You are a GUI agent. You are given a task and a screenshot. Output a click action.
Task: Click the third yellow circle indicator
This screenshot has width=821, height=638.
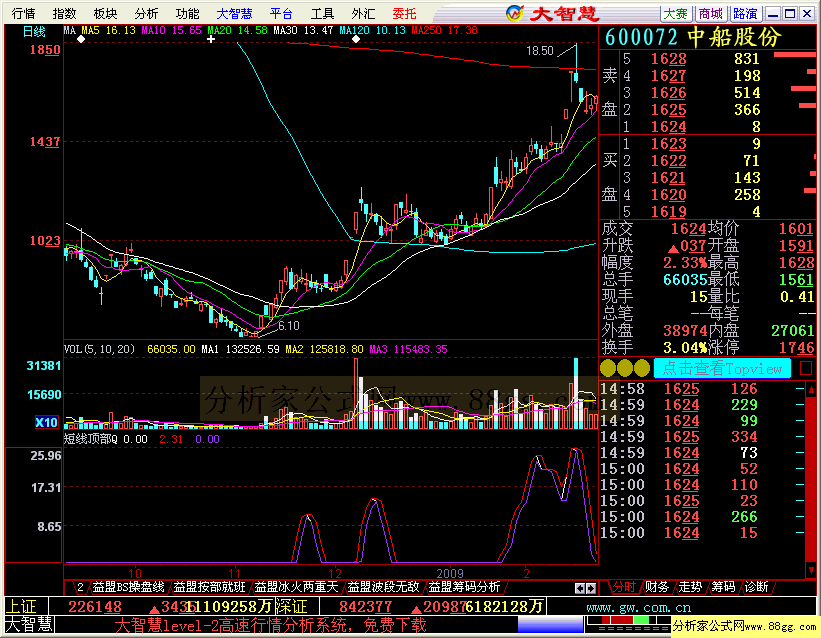pos(642,368)
